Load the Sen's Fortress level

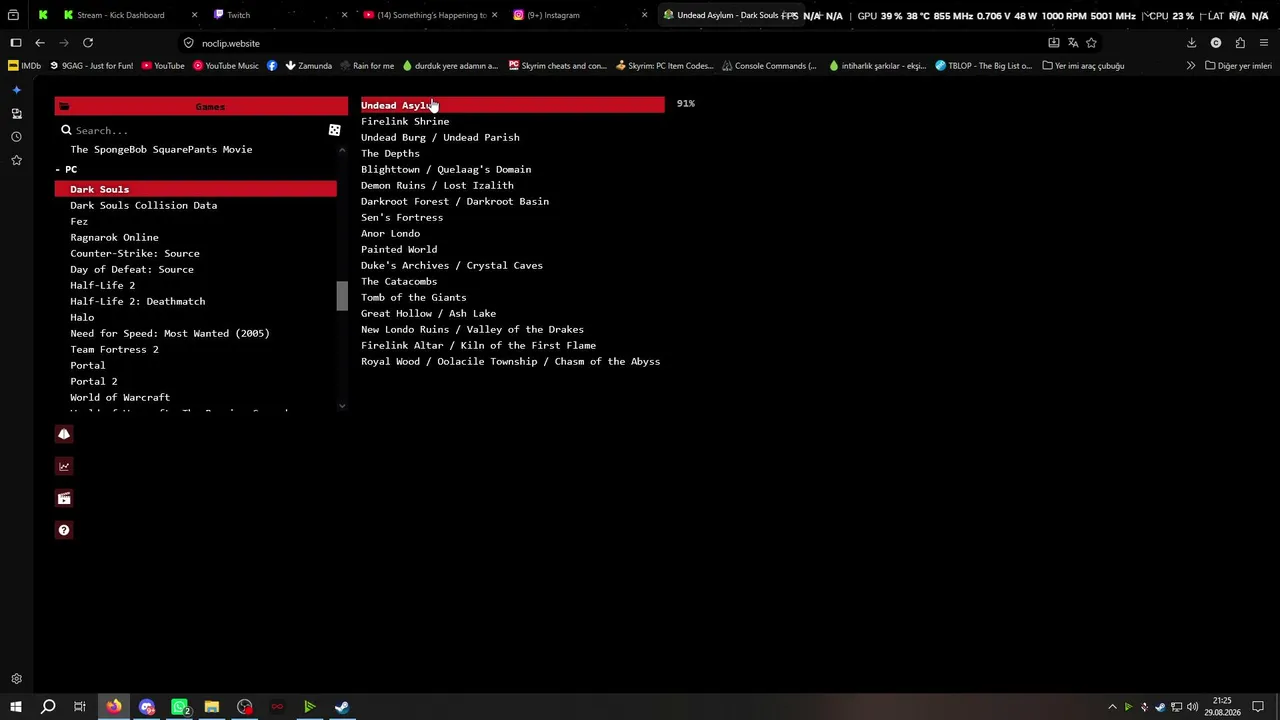[x=402, y=217]
